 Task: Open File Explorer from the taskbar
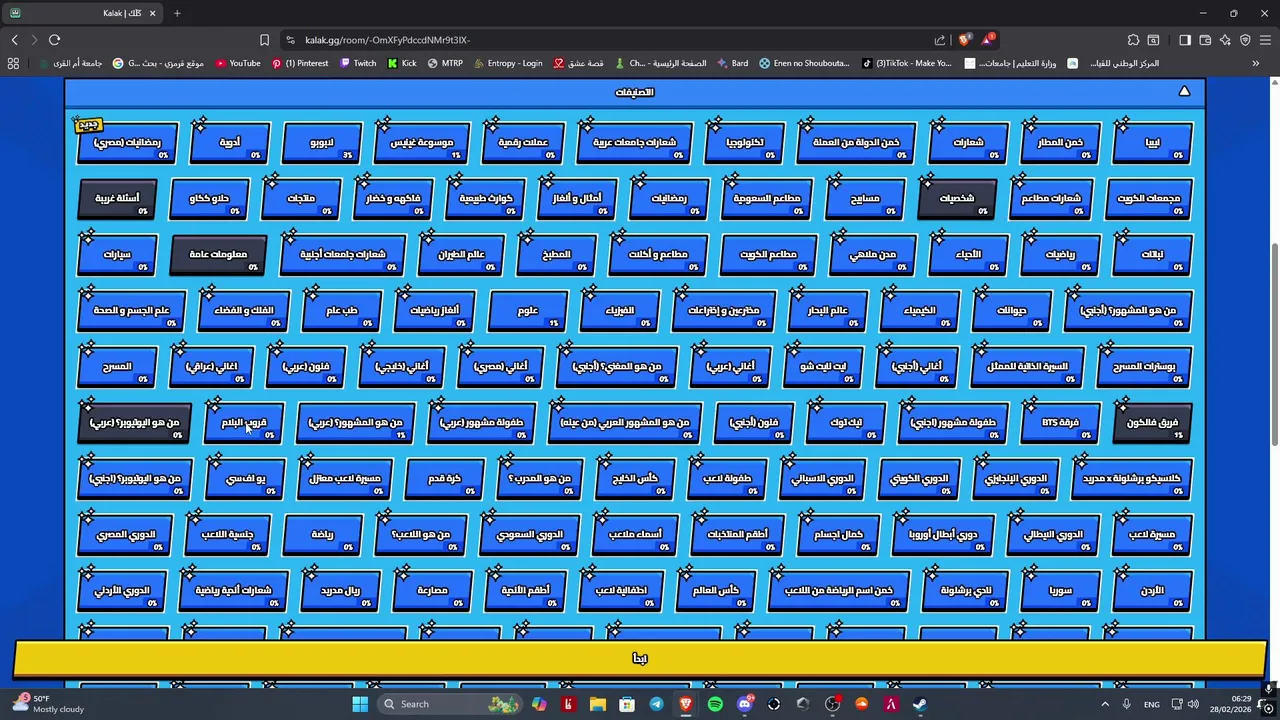pyautogui.click(x=597, y=704)
